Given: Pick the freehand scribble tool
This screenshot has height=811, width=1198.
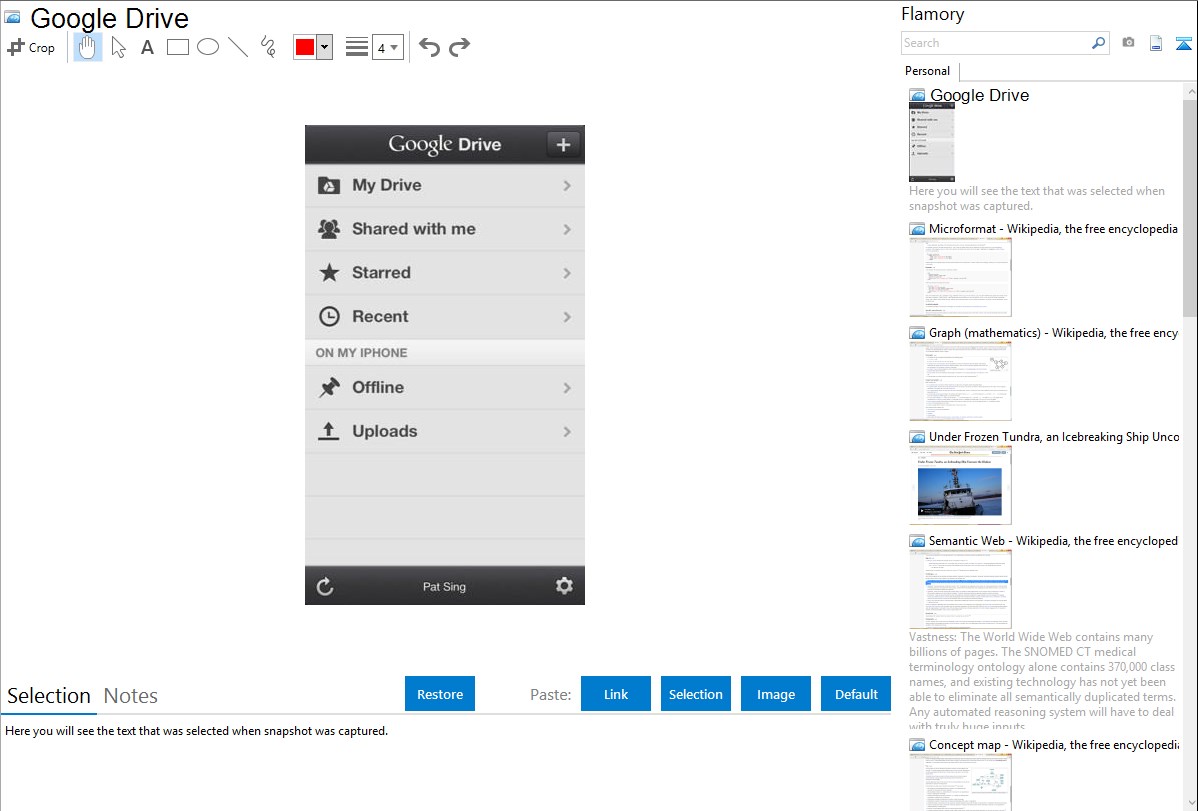Looking at the screenshot, I should [x=268, y=47].
